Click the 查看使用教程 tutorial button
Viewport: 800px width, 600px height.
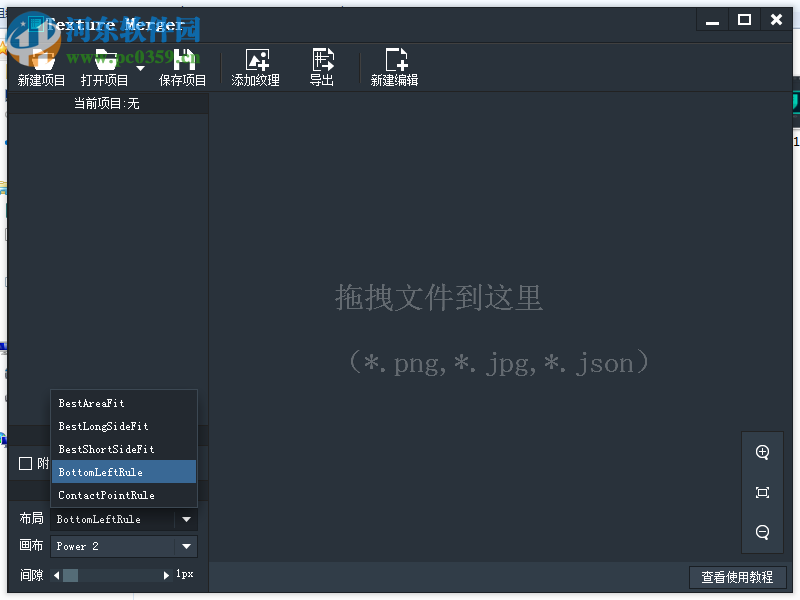pos(738,577)
